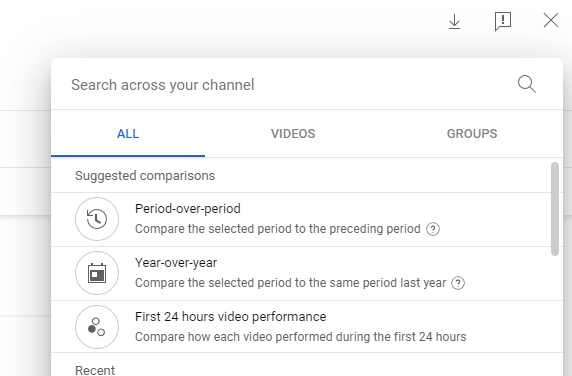
Task: Click the Recent section heading
Action: tap(95, 370)
